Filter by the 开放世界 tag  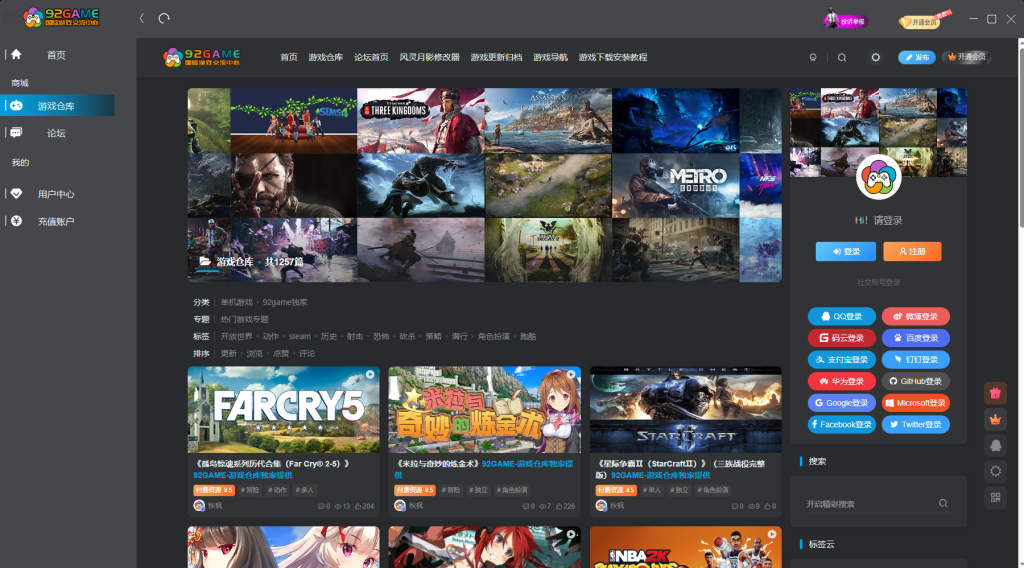pyautogui.click(x=237, y=337)
